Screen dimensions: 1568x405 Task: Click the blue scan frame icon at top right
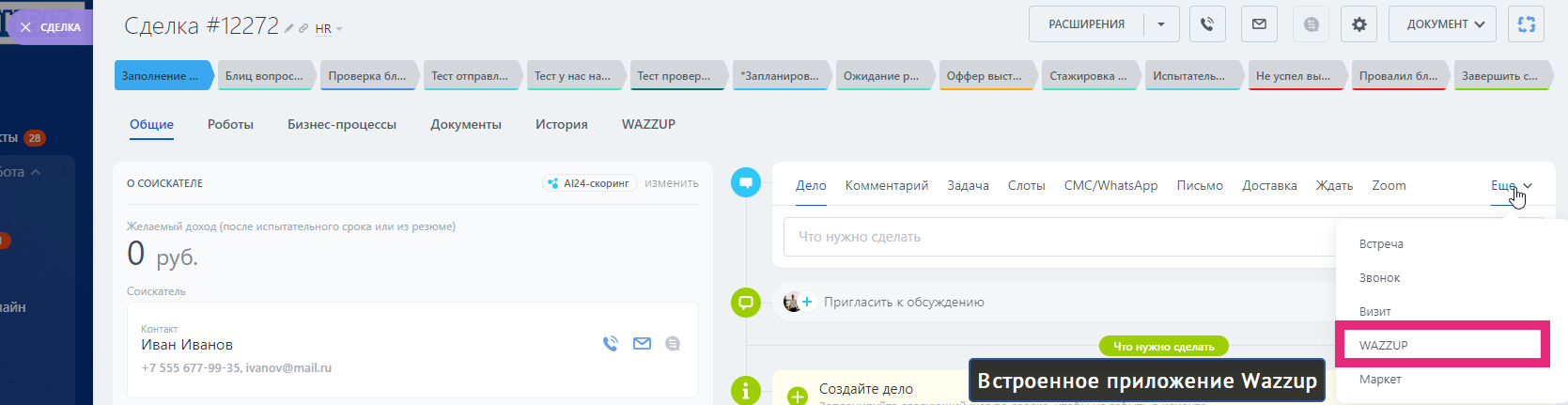pyautogui.click(x=1526, y=24)
